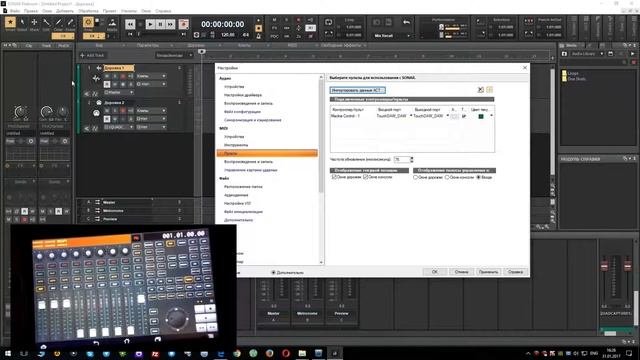The image size is (640, 360).
Task: Select the Erase tool icon
Action: 70,22
